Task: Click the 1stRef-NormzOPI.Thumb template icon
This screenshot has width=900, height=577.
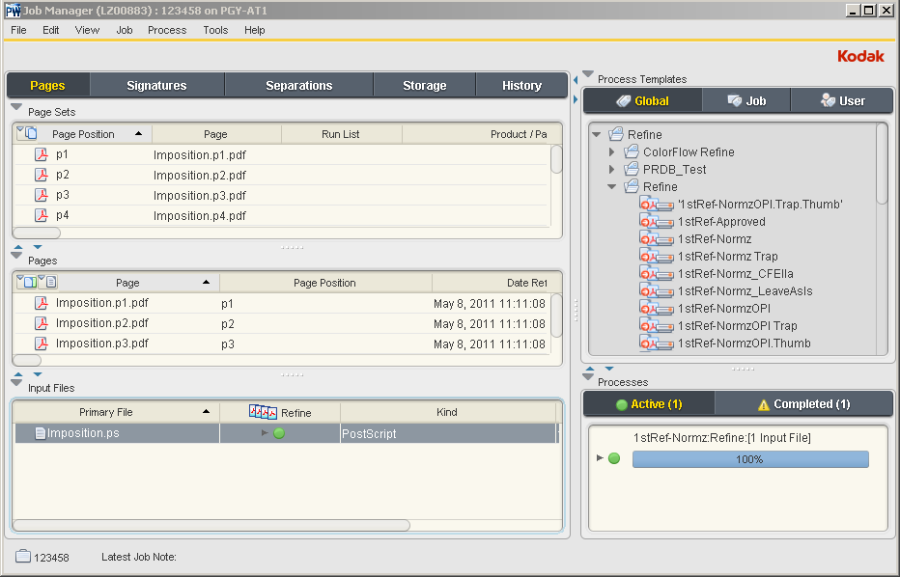Action: [x=658, y=343]
